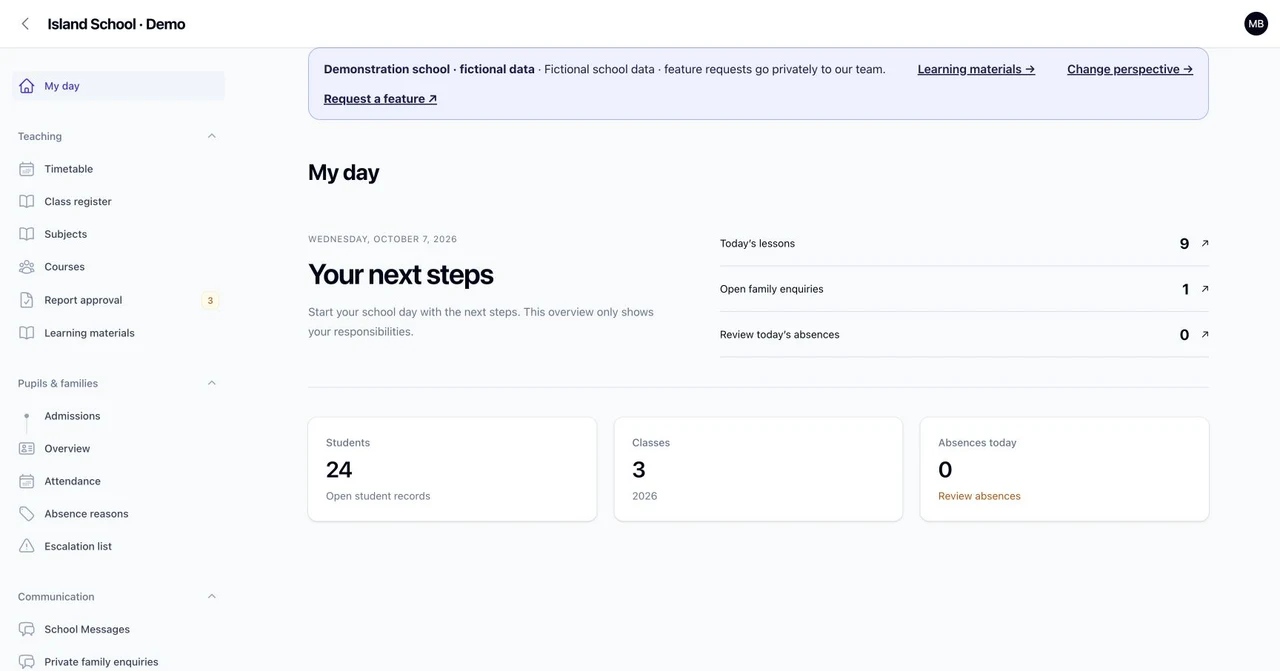Screen dimensions: 1280x671
Task: Click the Review absences link
Action: click(979, 496)
